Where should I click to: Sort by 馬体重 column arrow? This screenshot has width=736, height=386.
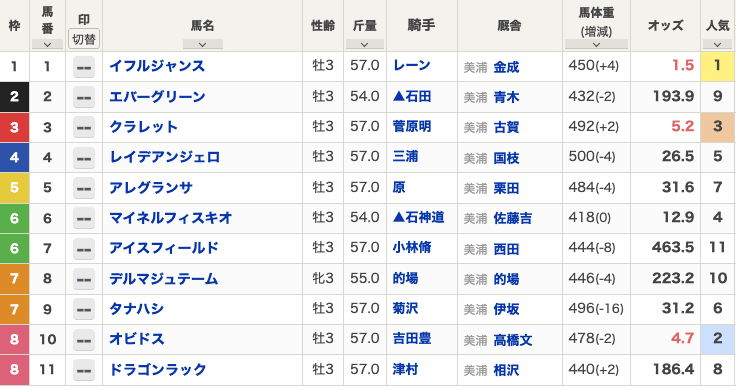click(596, 45)
